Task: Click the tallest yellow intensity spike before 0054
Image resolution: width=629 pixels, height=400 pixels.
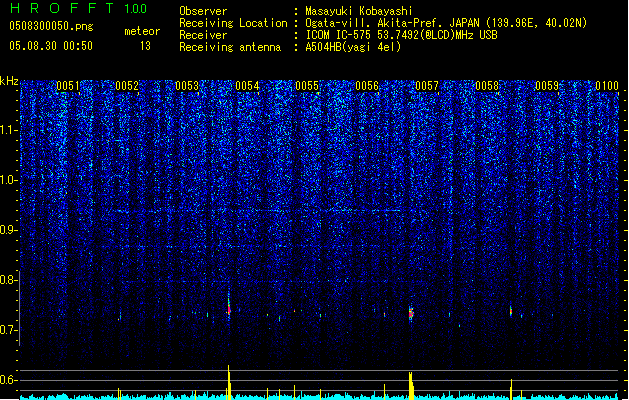Action: point(229,382)
